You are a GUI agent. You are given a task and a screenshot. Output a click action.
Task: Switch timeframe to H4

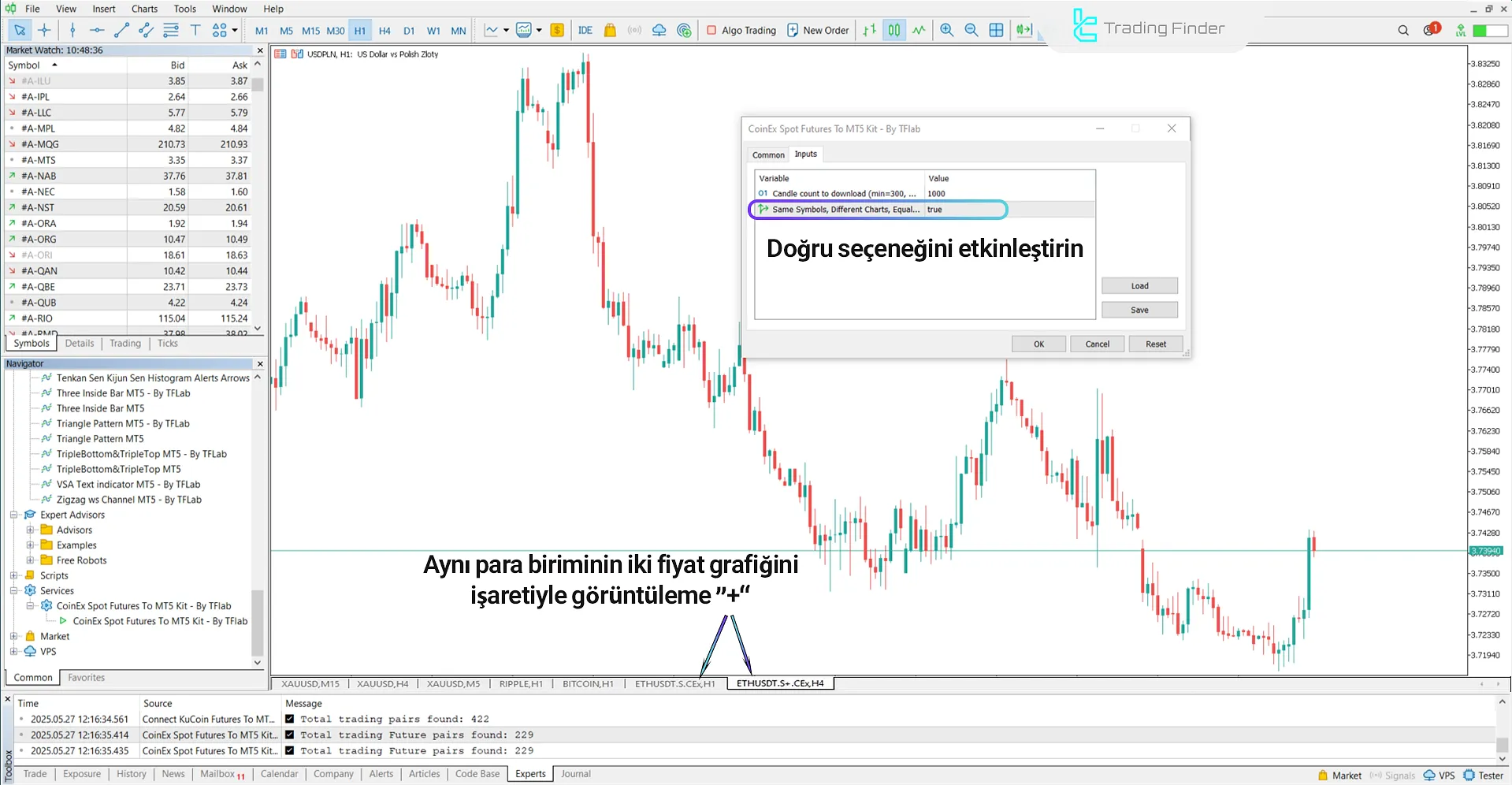385,31
